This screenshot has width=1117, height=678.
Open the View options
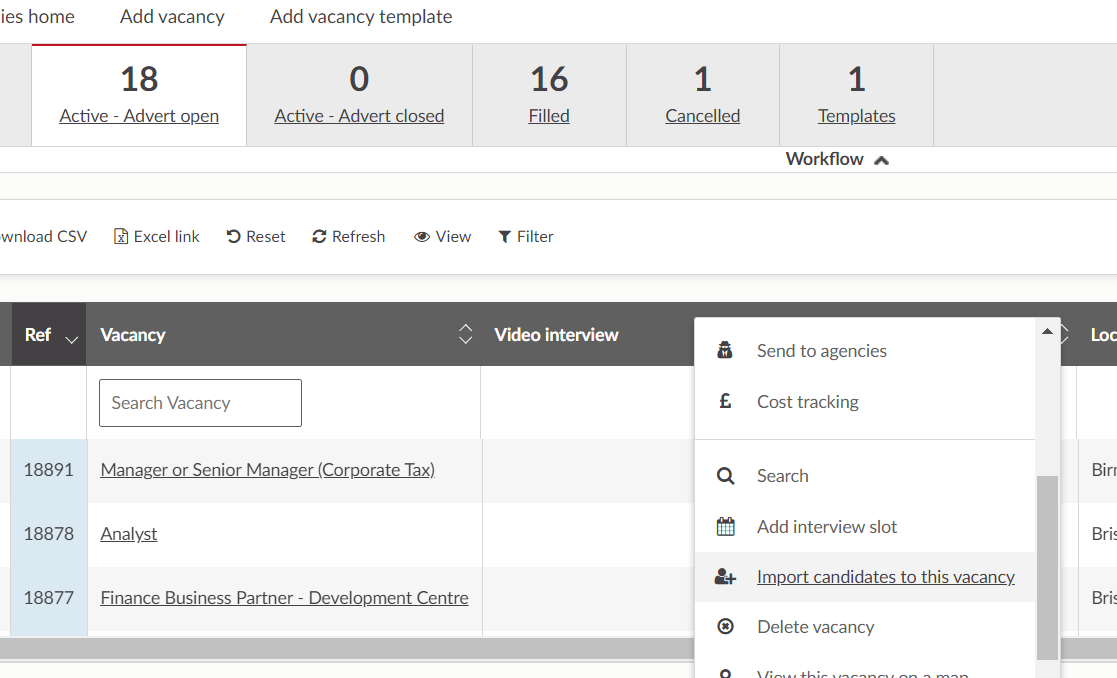[442, 237]
